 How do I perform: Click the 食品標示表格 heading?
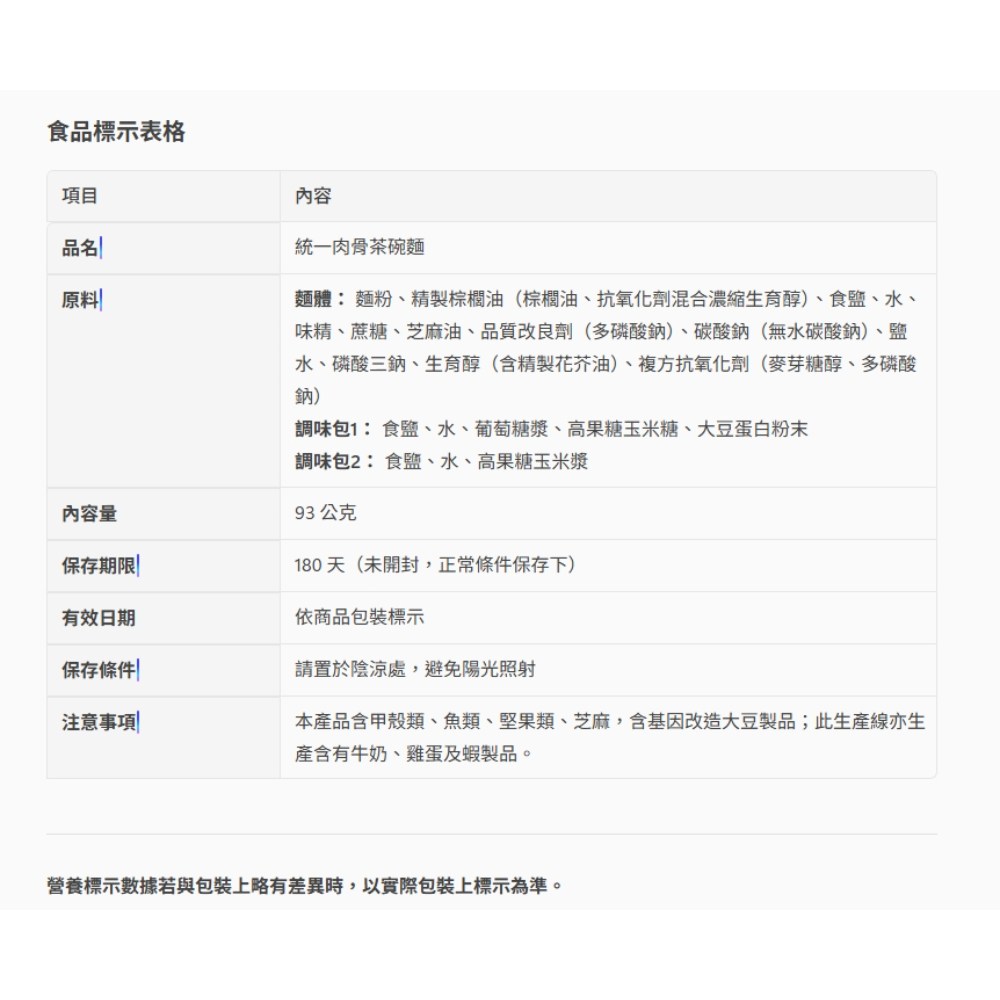point(116,132)
